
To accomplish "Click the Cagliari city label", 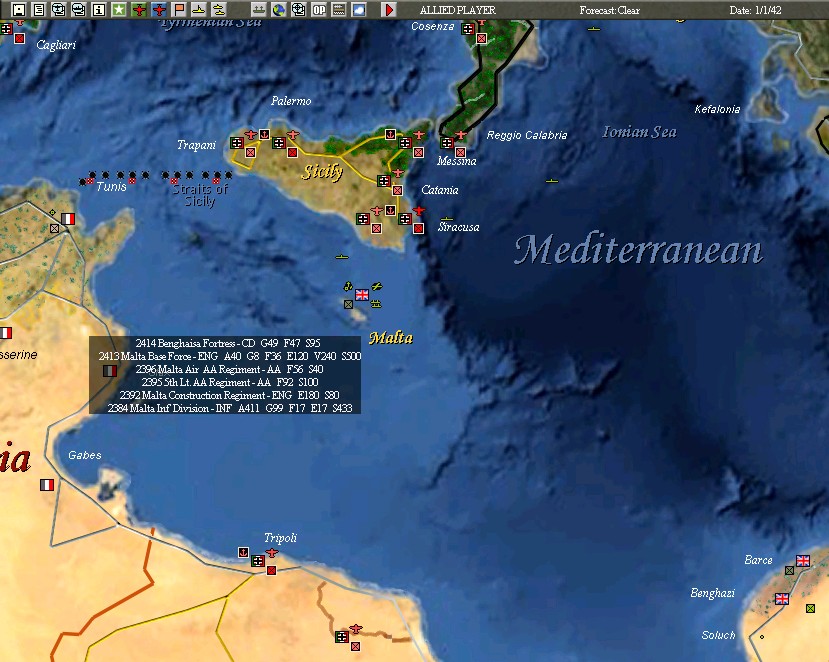I will coord(56,45).
